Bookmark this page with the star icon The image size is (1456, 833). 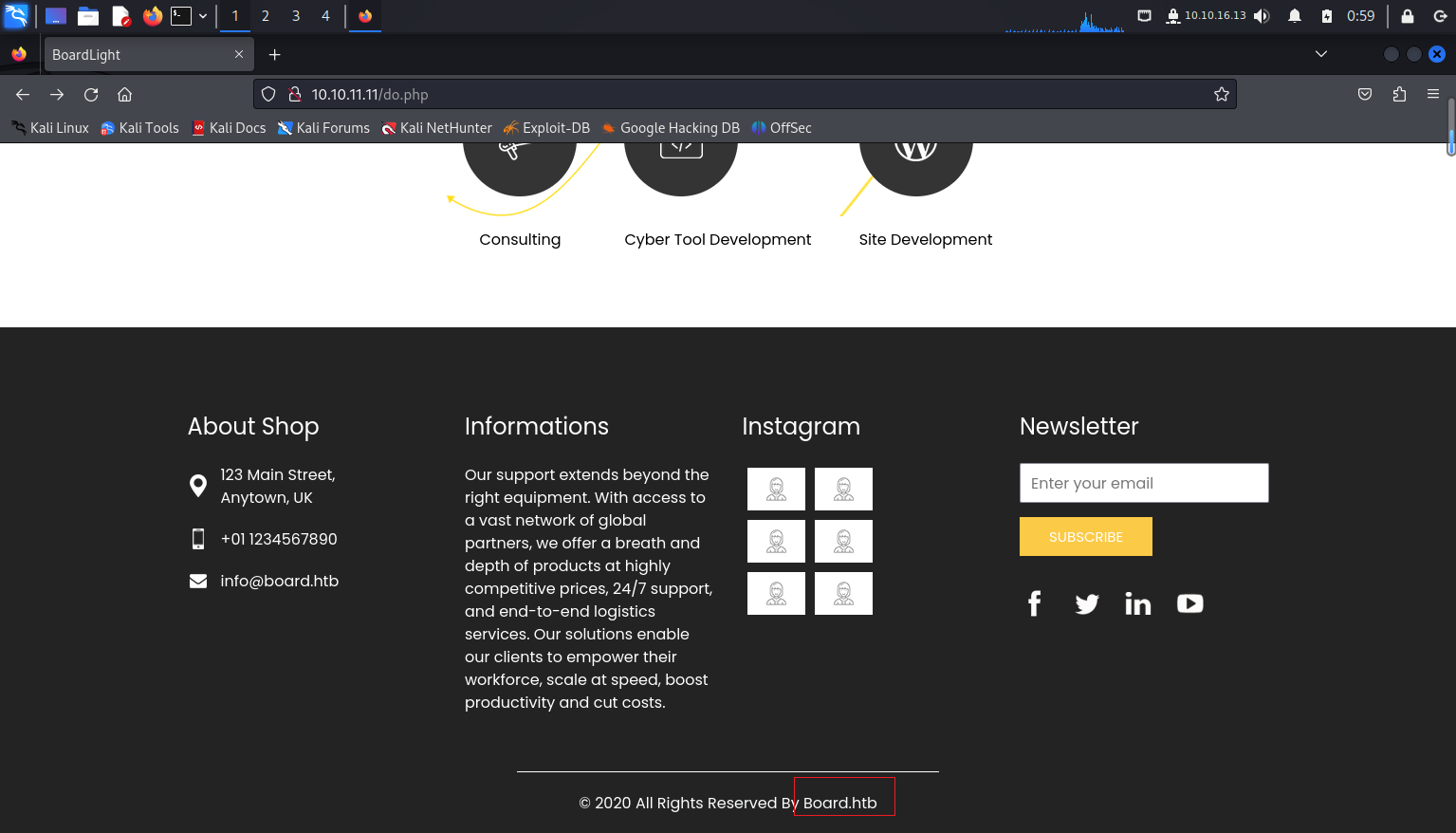point(1222,94)
